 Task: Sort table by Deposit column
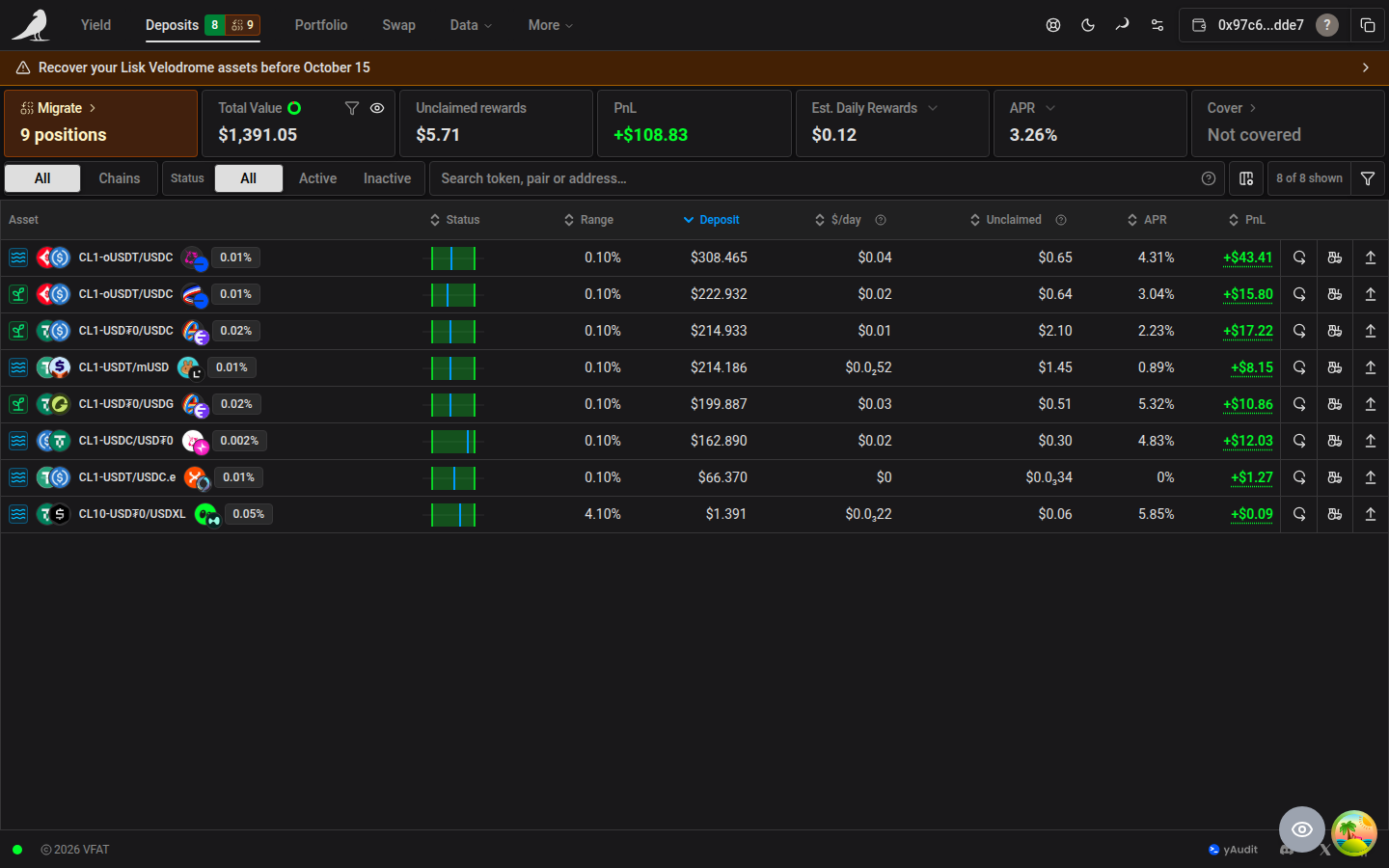(712, 220)
